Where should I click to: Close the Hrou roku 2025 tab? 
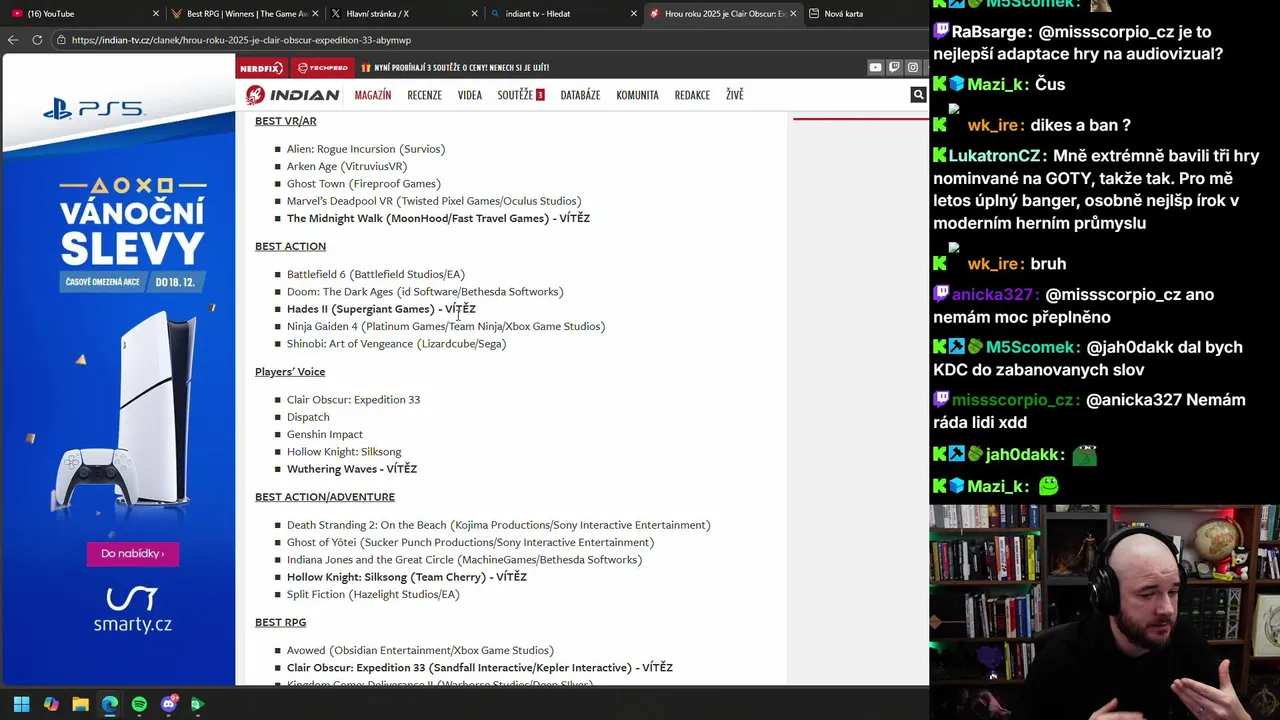[x=793, y=14]
